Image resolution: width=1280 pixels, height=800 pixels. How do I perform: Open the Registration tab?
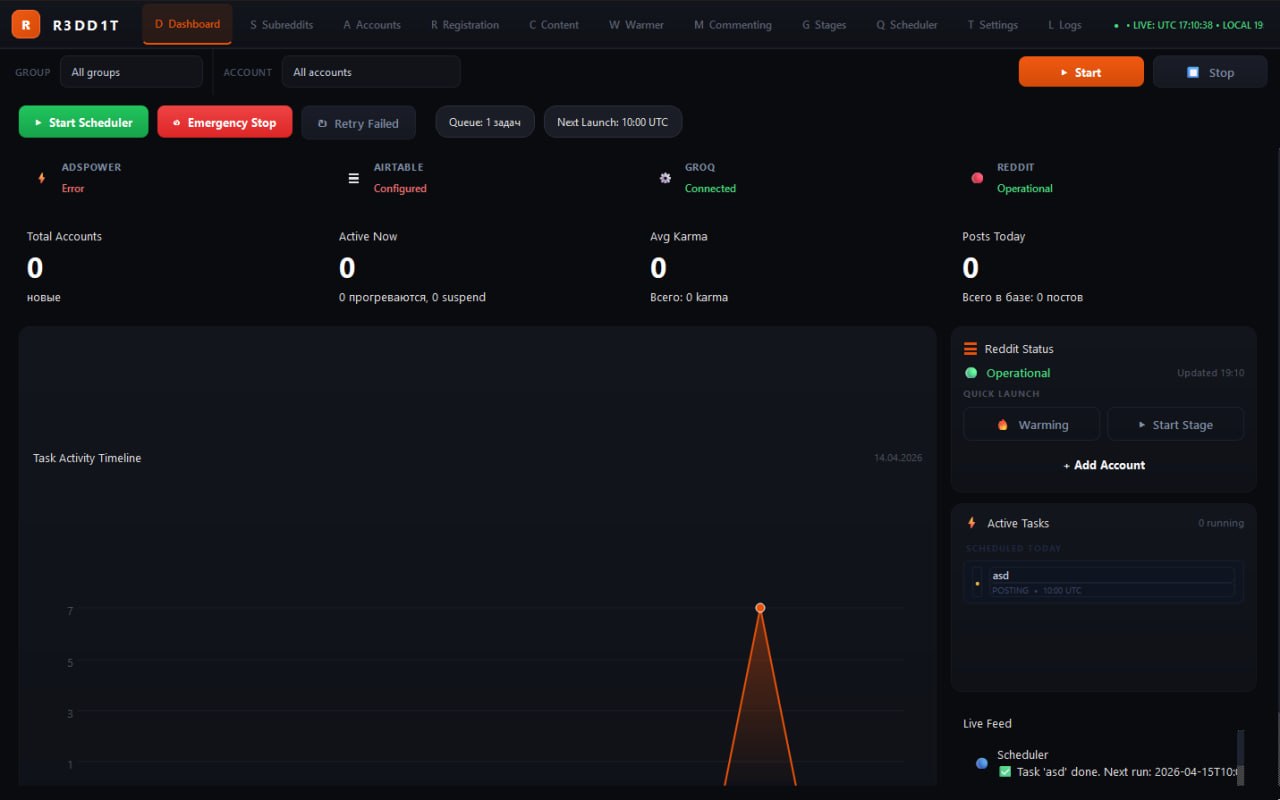465,25
